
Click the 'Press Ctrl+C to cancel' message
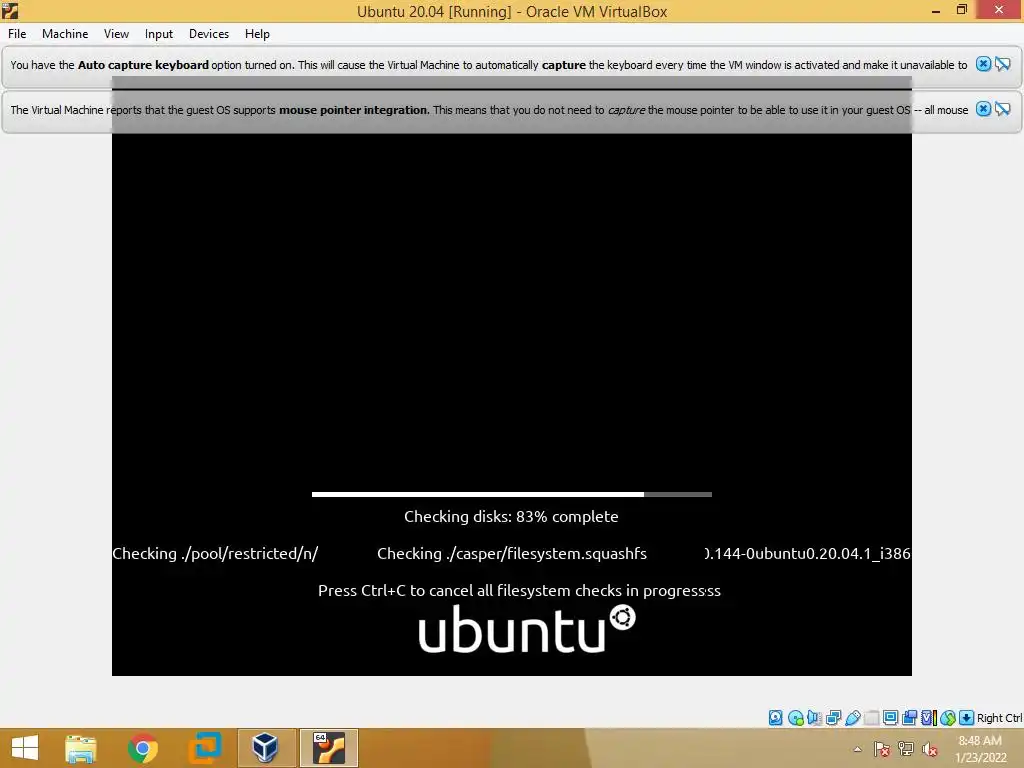(519, 590)
